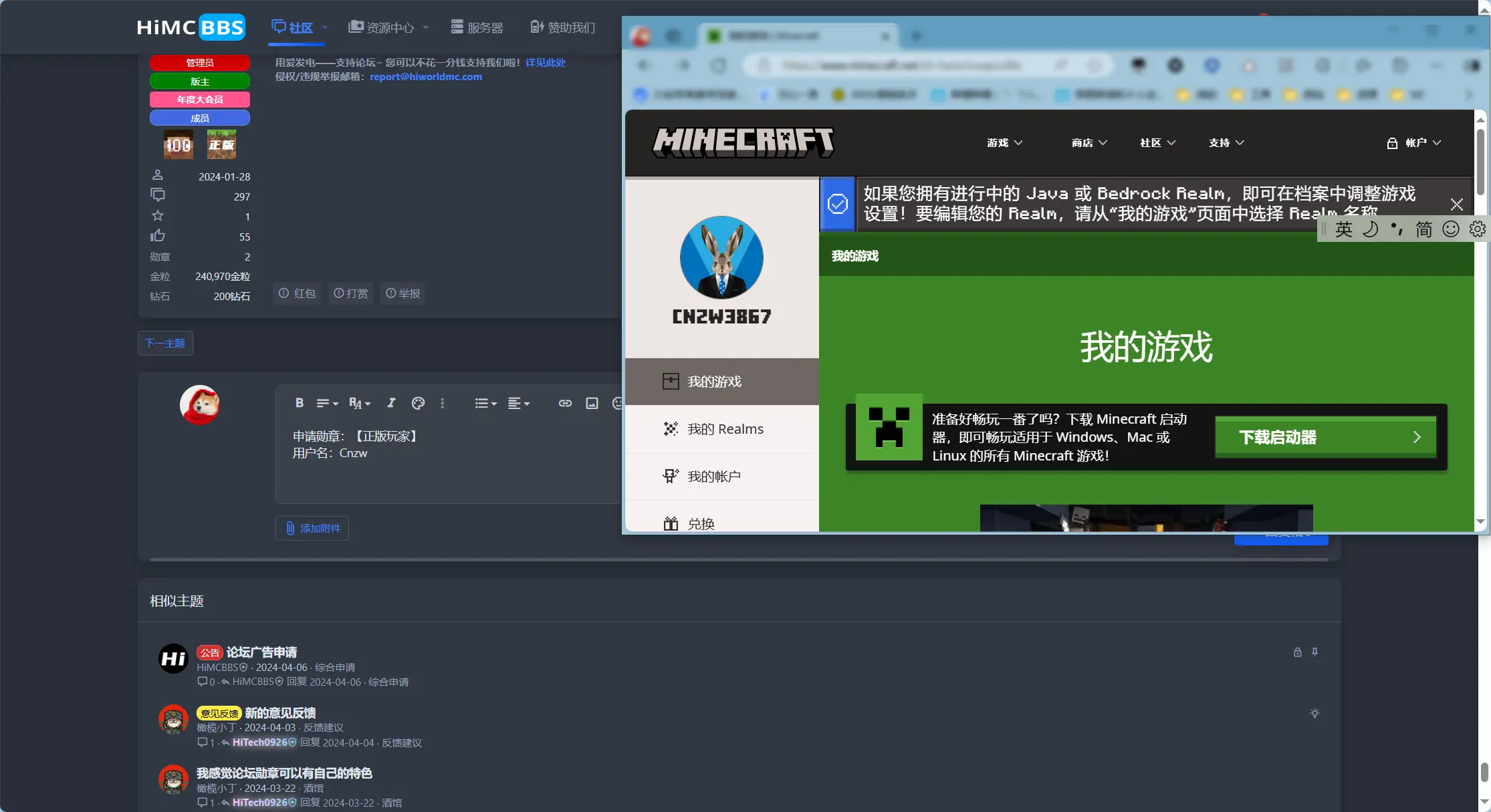Image resolution: width=1491 pixels, height=812 pixels.
Task: Dismiss the Realm notification banner
Action: point(1456,205)
